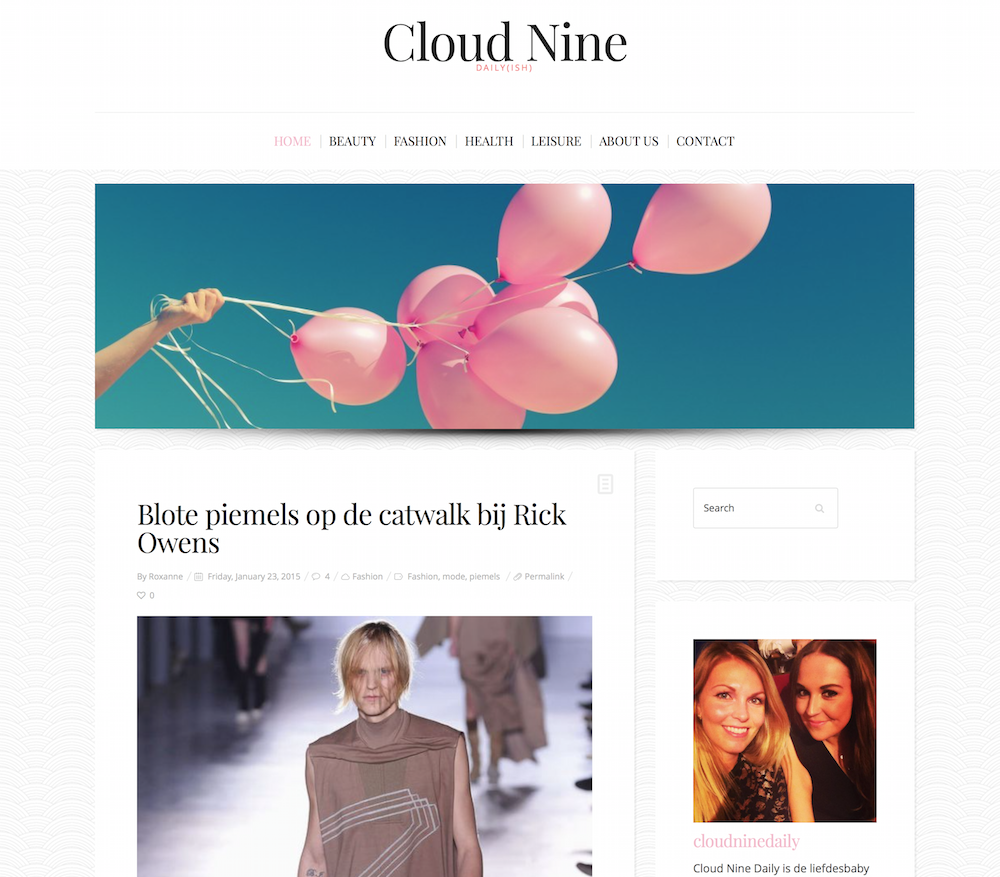Navigate to LEISURE page
The height and width of the screenshot is (877, 1000).
pos(556,141)
